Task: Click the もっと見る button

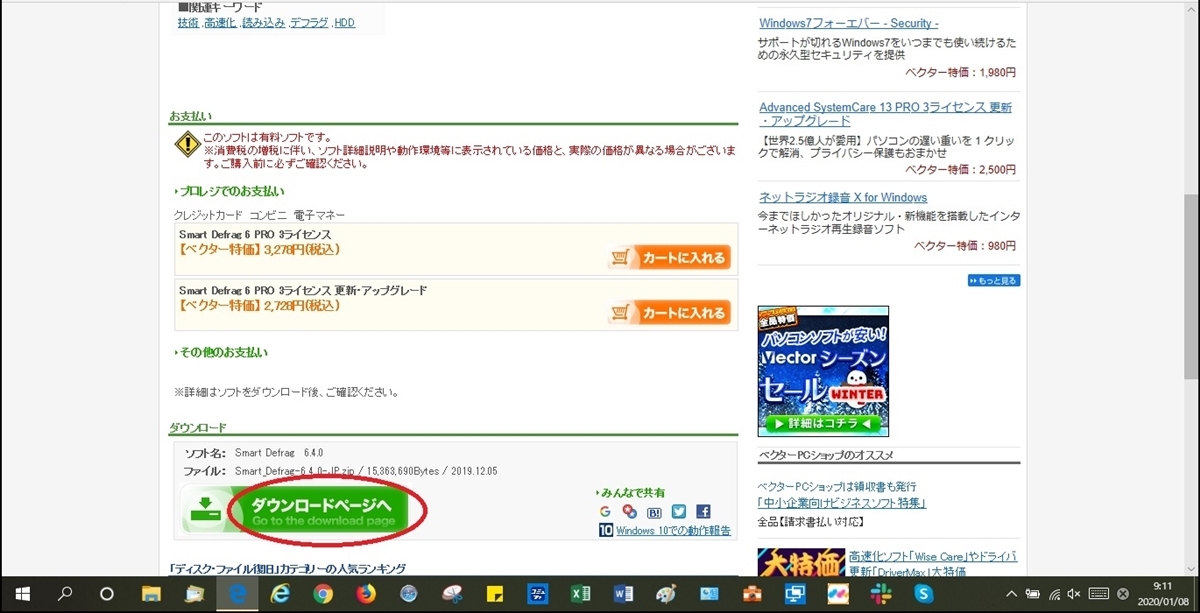Action: point(994,281)
